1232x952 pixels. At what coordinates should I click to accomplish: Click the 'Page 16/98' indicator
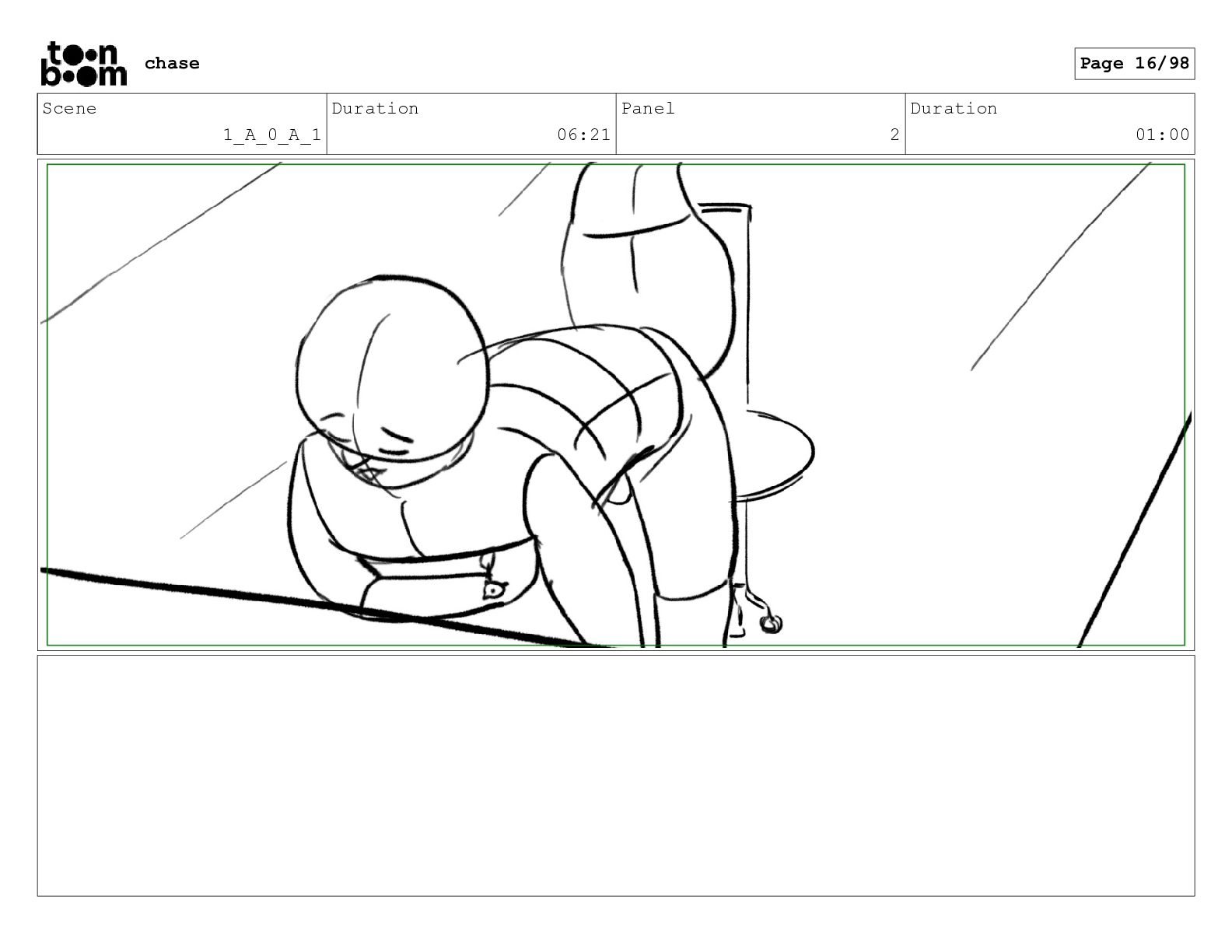1134,64
